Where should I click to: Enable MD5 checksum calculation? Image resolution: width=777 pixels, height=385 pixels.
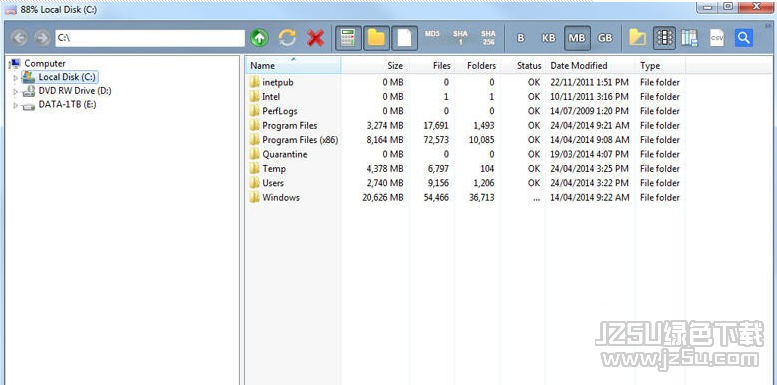432,34
